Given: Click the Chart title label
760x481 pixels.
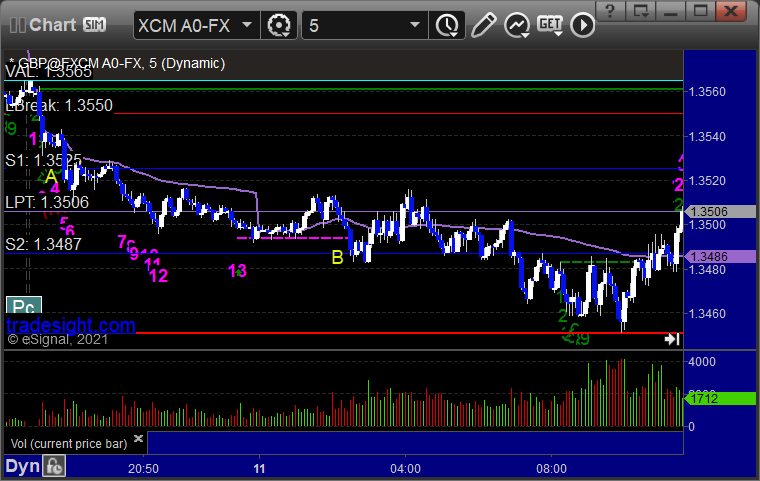Looking at the screenshot, I should (52, 25).
